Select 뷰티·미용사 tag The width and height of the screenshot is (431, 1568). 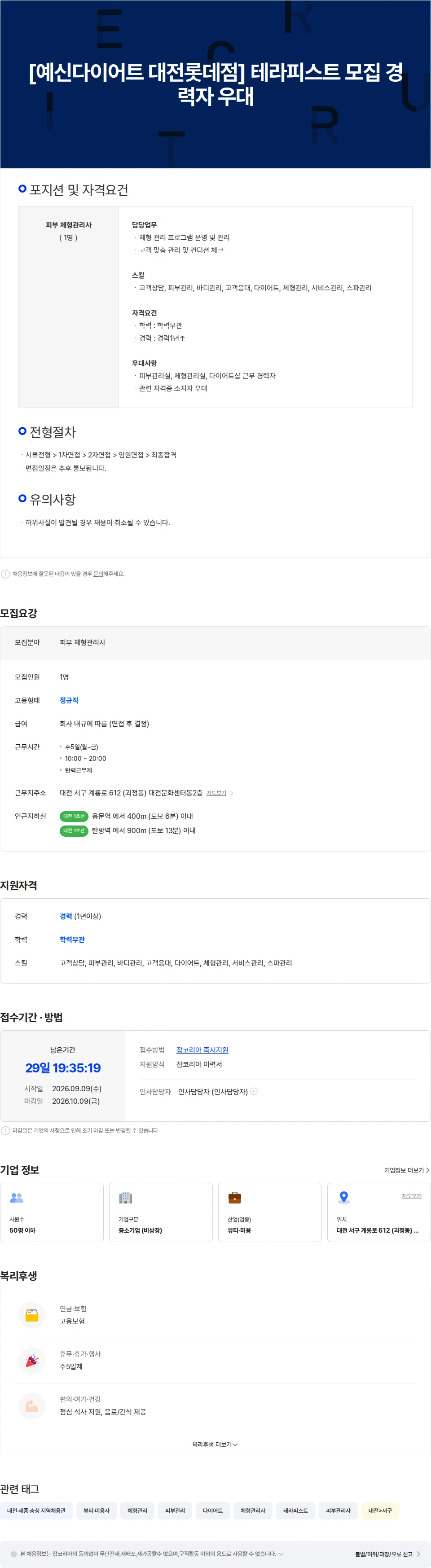[97, 1510]
